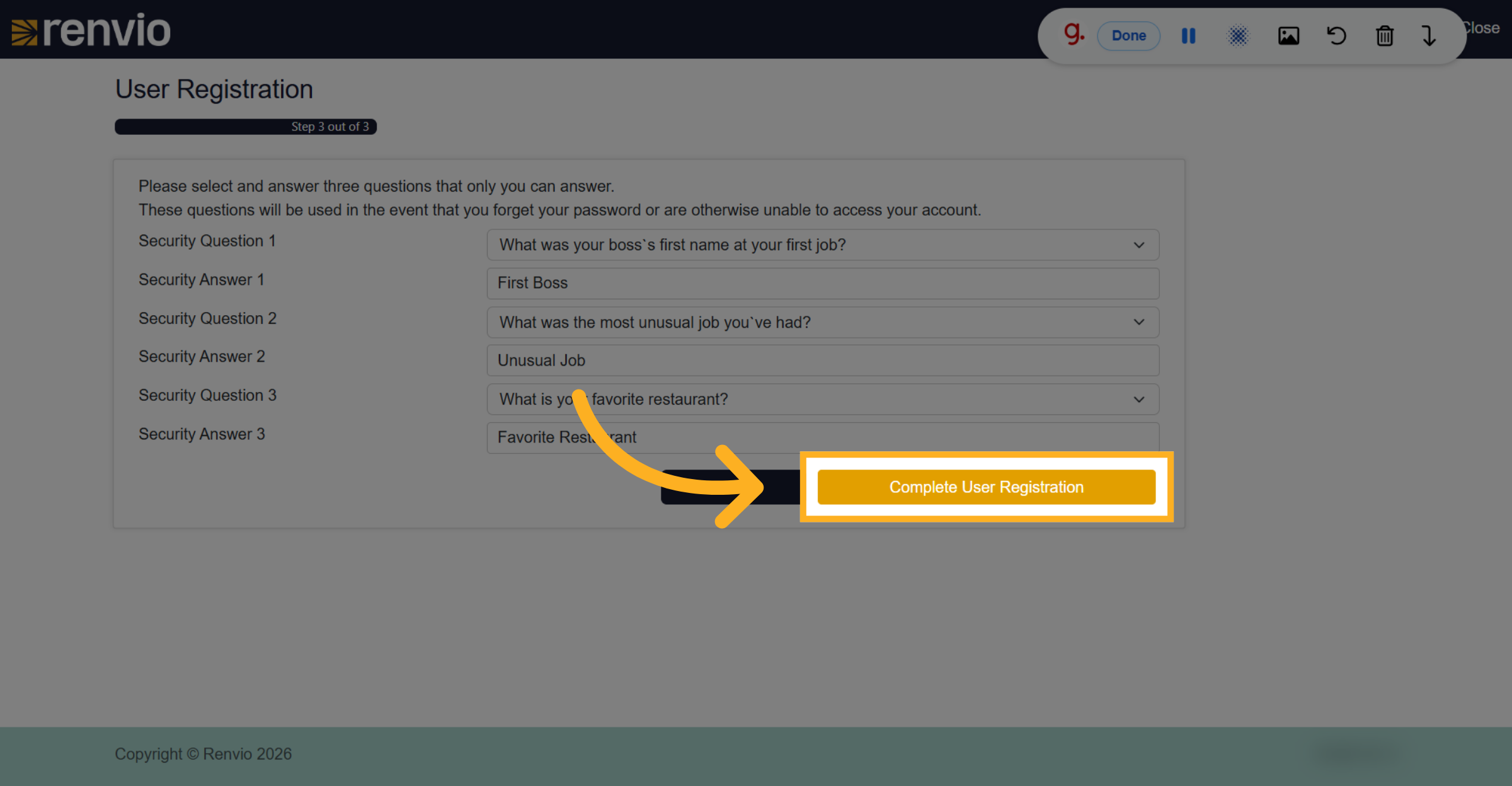Open the Security Question 1 dropdown
This screenshot has width=1512, height=786.
pyautogui.click(x=823, y=245)
